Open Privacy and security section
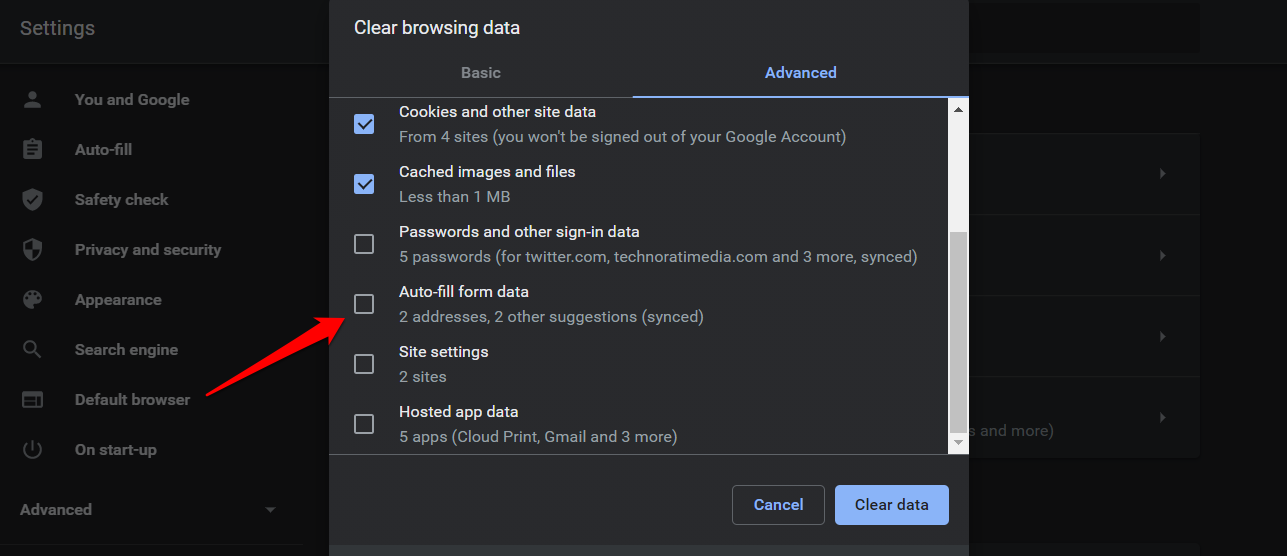This screenshot has height=556, width=1287. [148, 249]
